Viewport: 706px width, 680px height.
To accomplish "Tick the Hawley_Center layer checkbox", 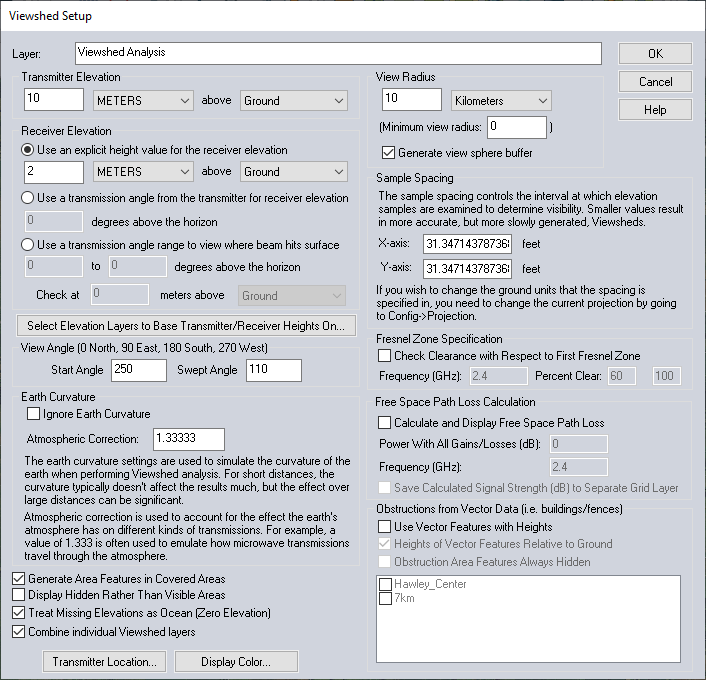I will (x=385, y=584).
